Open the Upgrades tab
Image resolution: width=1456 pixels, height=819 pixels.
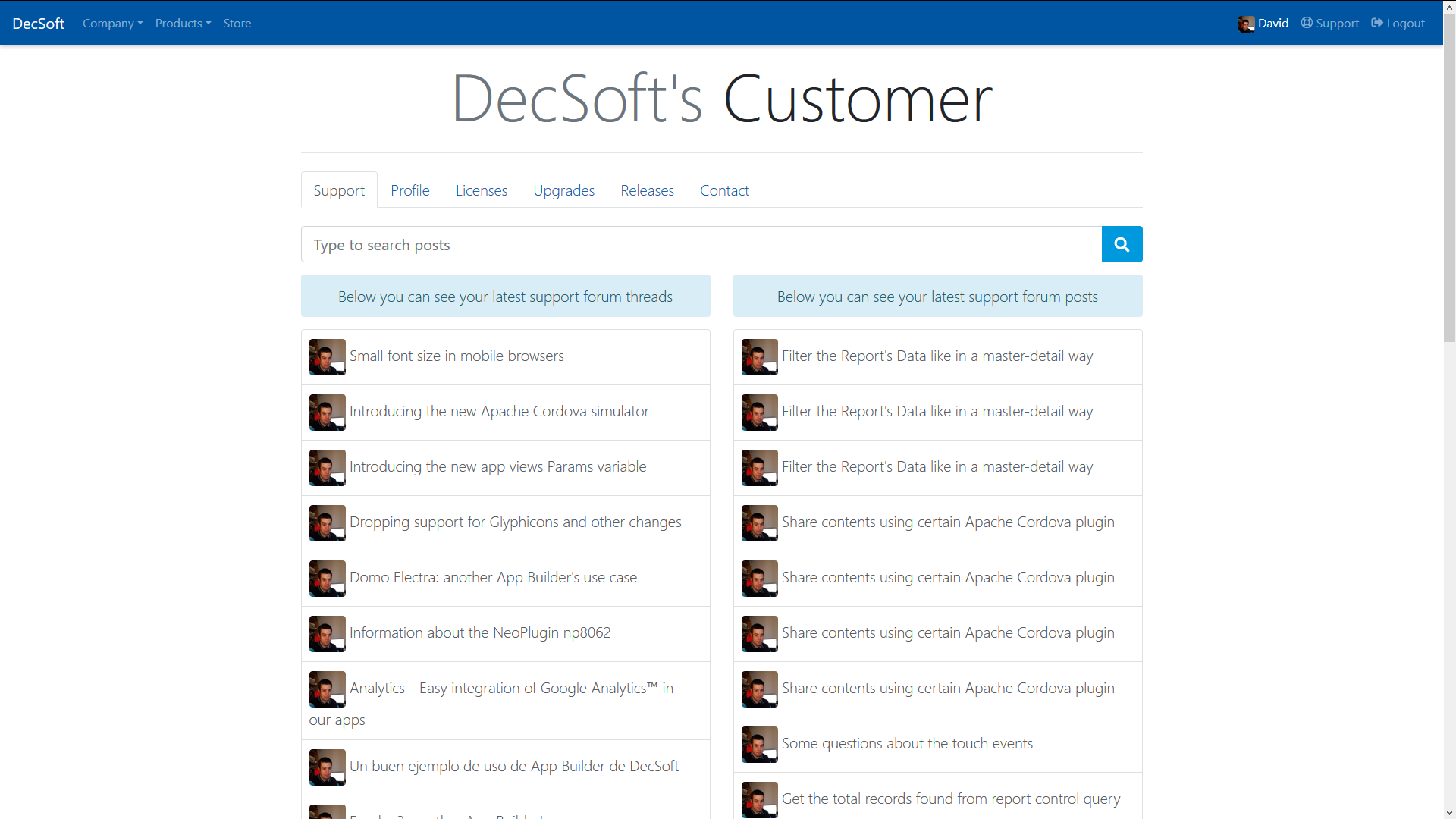(x=564, y=190)
